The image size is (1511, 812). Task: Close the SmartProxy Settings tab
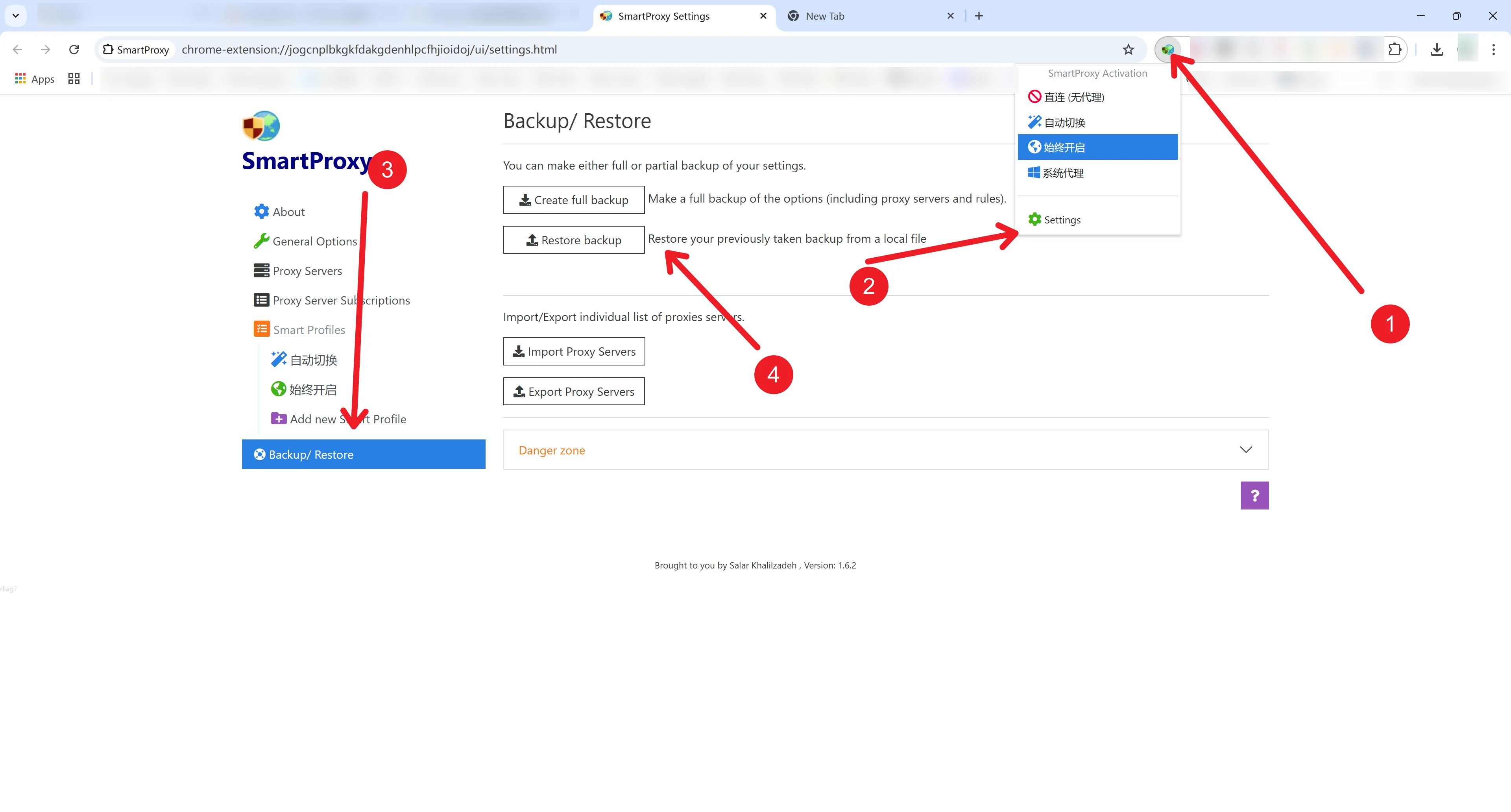pos(763,16)
